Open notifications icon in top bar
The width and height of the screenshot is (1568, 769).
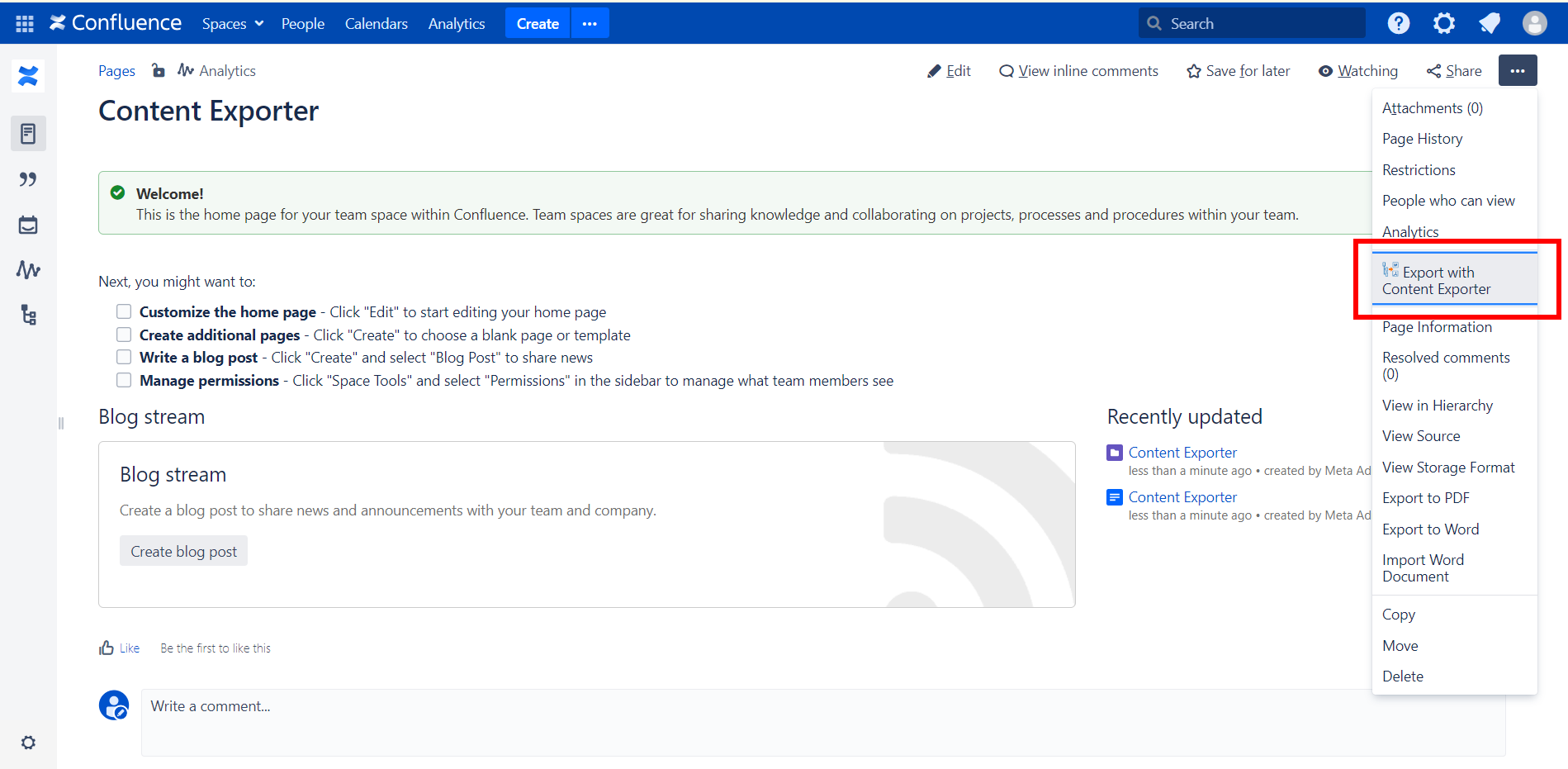click(1489, 23)
